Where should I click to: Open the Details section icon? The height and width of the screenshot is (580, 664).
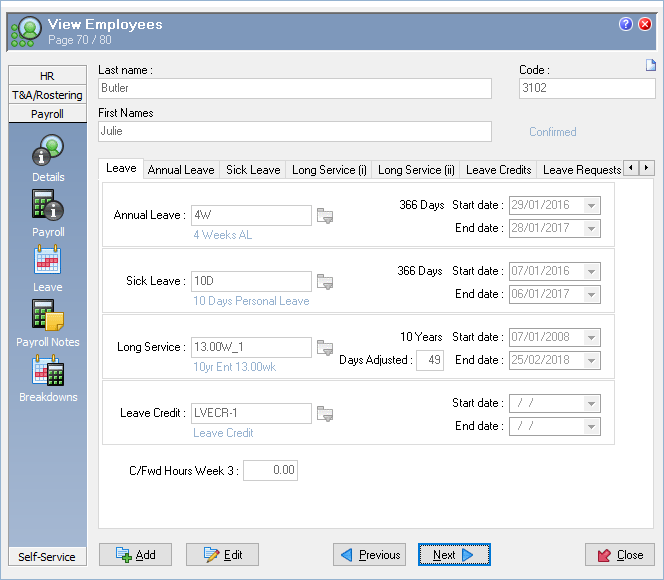coord(48,150)
